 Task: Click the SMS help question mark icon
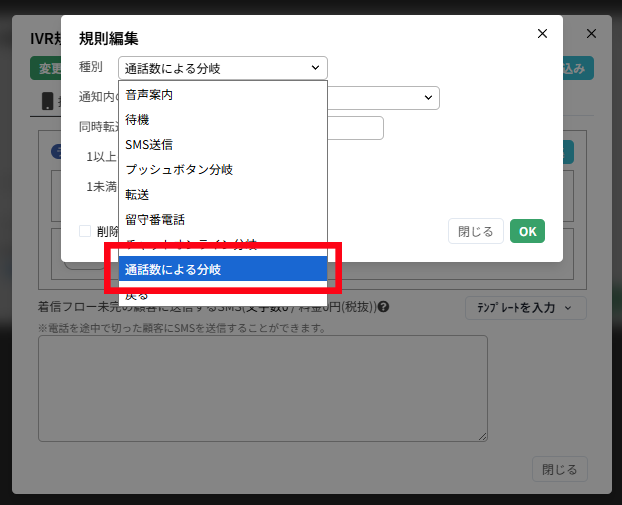click(x=383, y=307)
